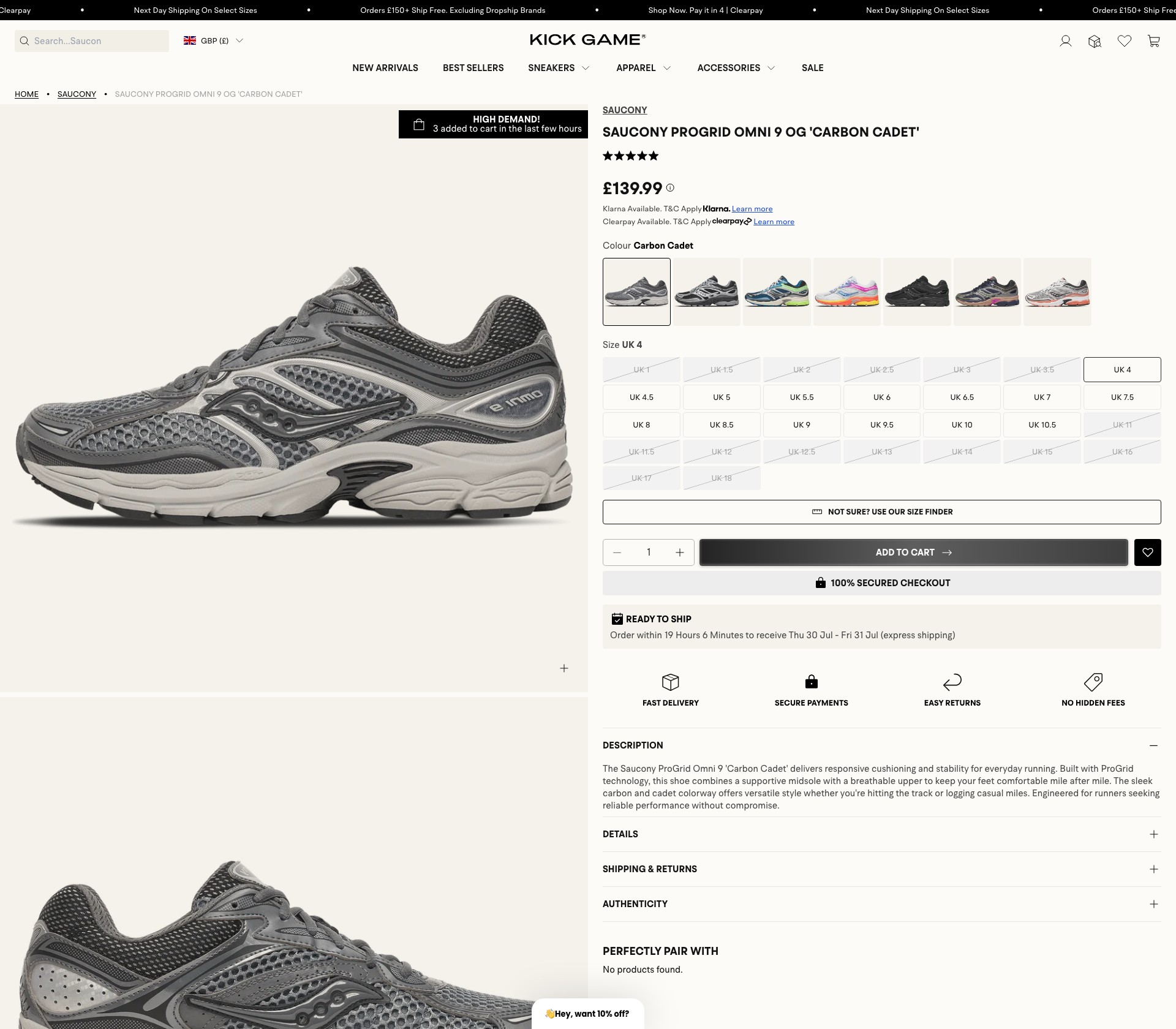Click the quantity value field
Viewport: 1176px width, 1029px height.
coord(649,552)
